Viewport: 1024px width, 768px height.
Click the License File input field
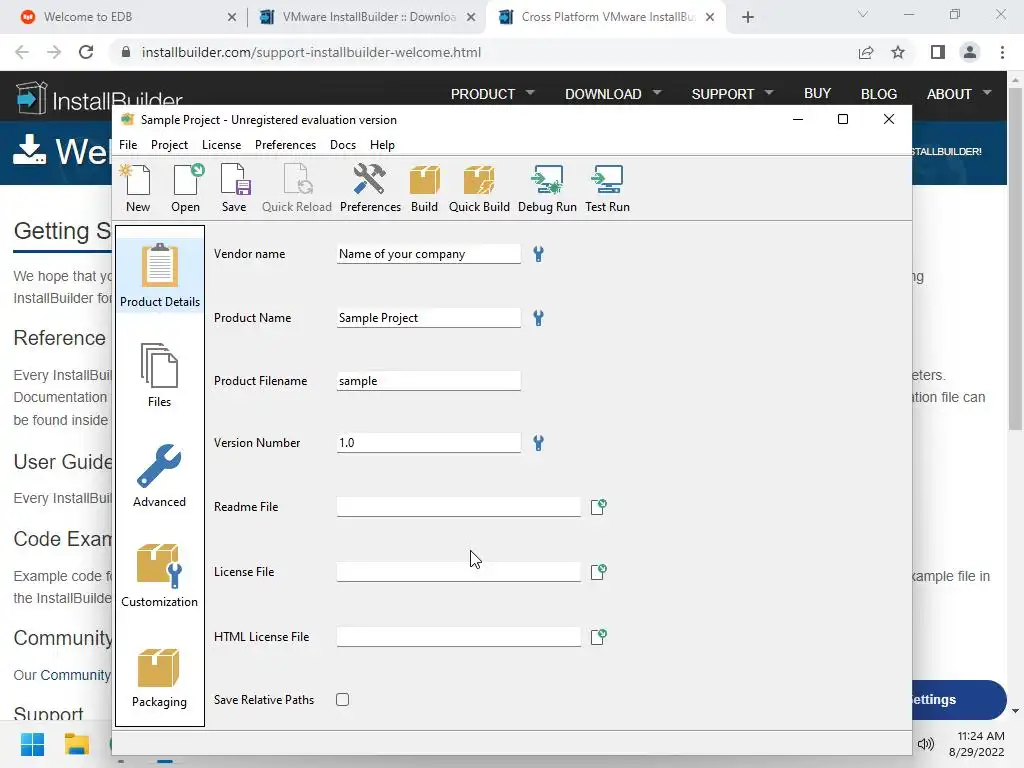point(458,572)
